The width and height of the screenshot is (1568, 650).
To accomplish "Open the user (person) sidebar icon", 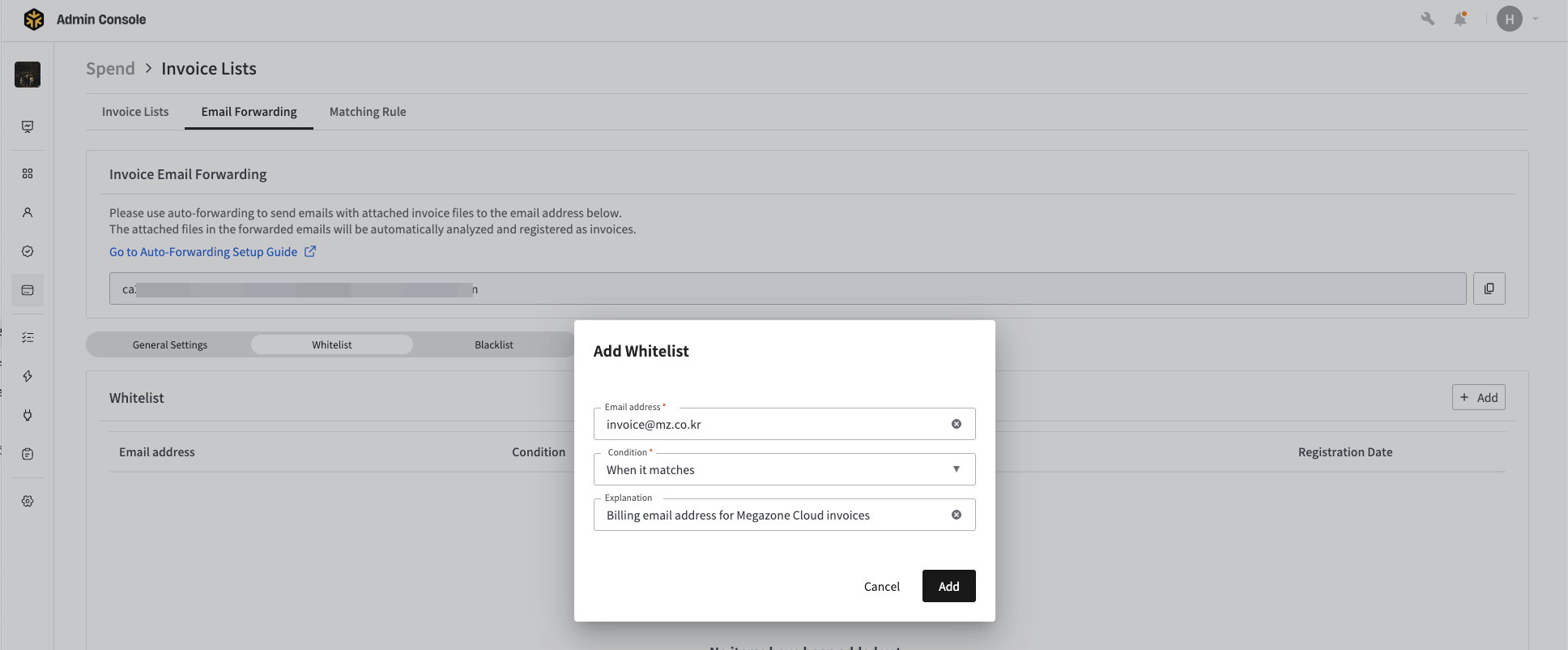I will tap(28, 212).
